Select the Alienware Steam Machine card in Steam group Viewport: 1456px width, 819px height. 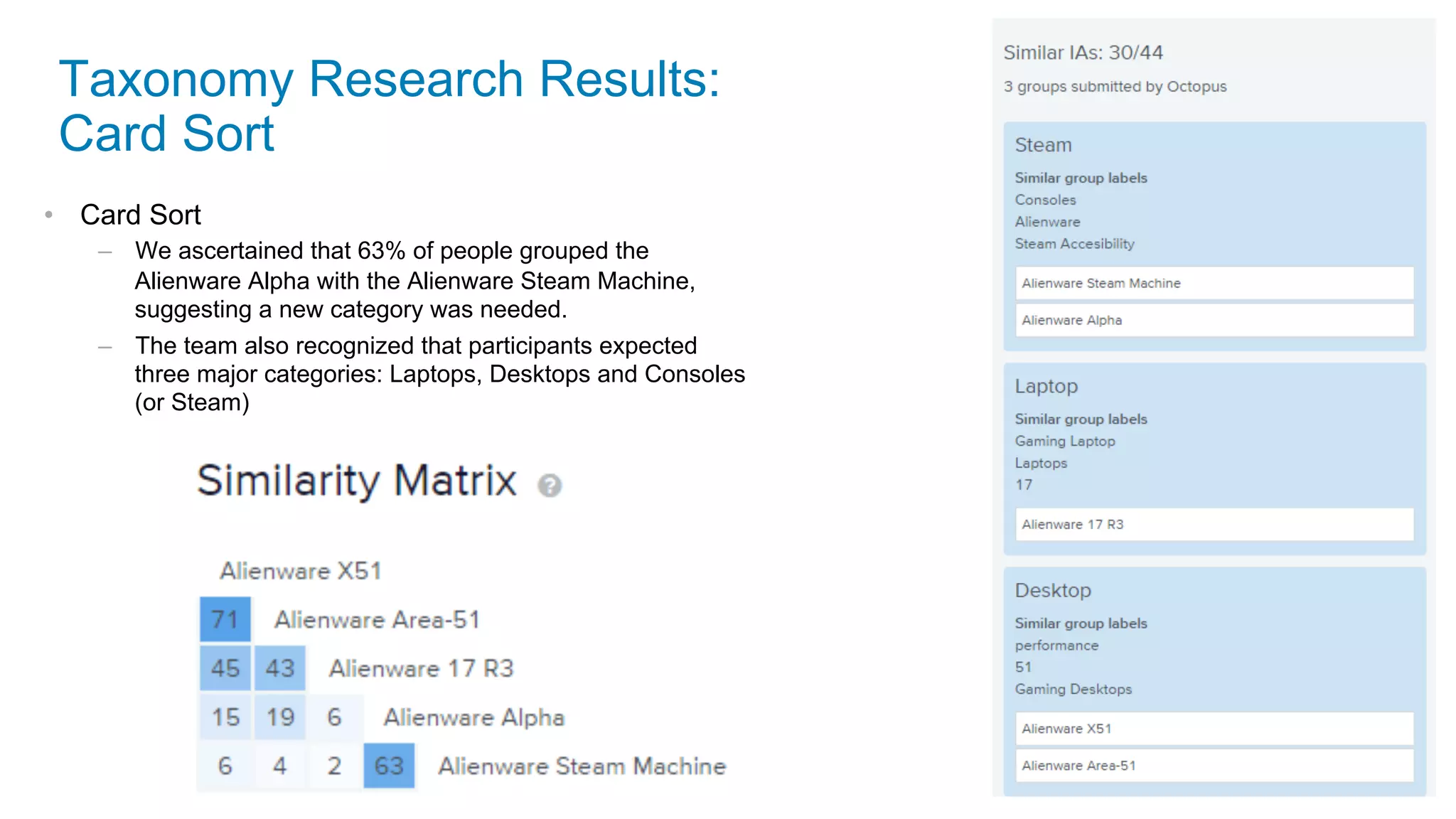[1214, 283]
